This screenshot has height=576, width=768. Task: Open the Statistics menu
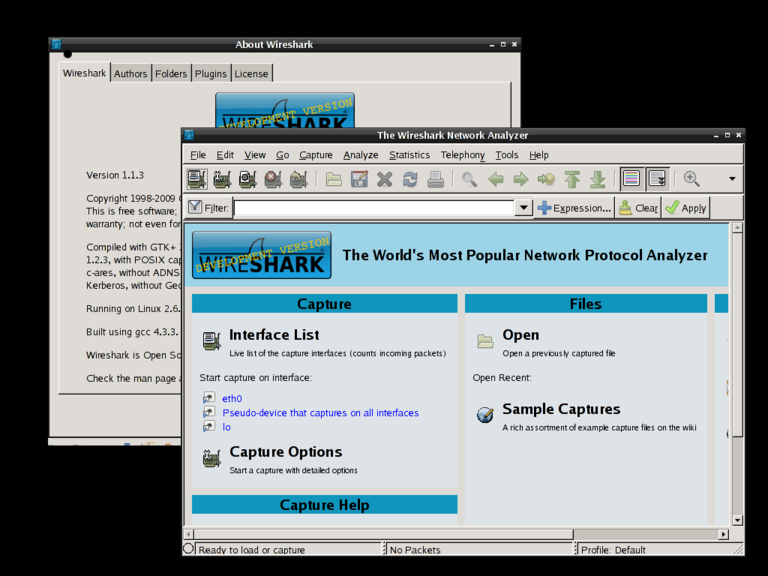click(409, 155)
